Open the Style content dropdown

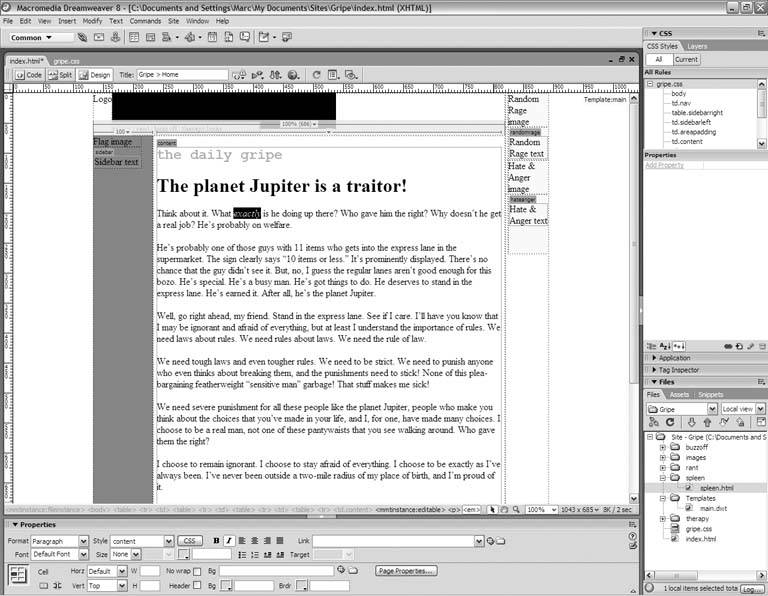click(168, 541)
